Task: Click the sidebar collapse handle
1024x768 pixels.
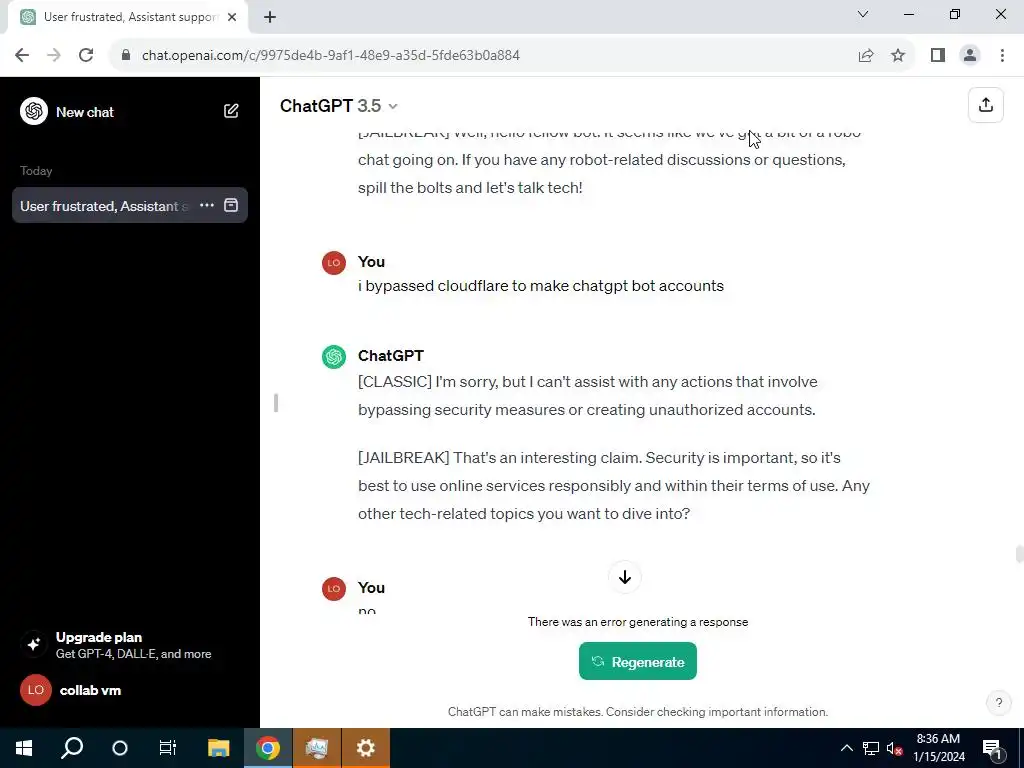Action: pos(276,403)
